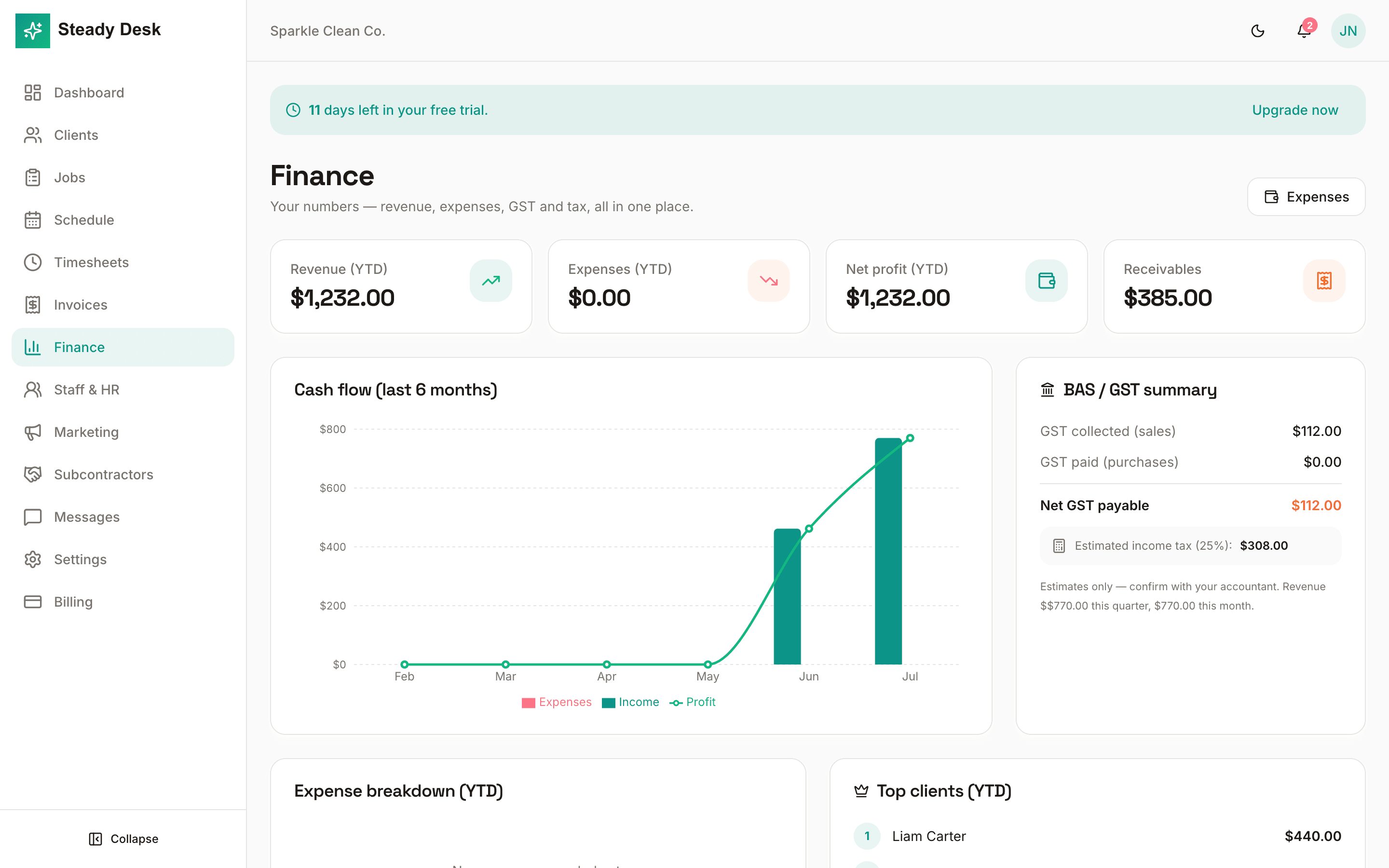This screenshot has height=868, width=1389.
Task: Click the Cash flow (last 6 months) heading
Action: 395,390
